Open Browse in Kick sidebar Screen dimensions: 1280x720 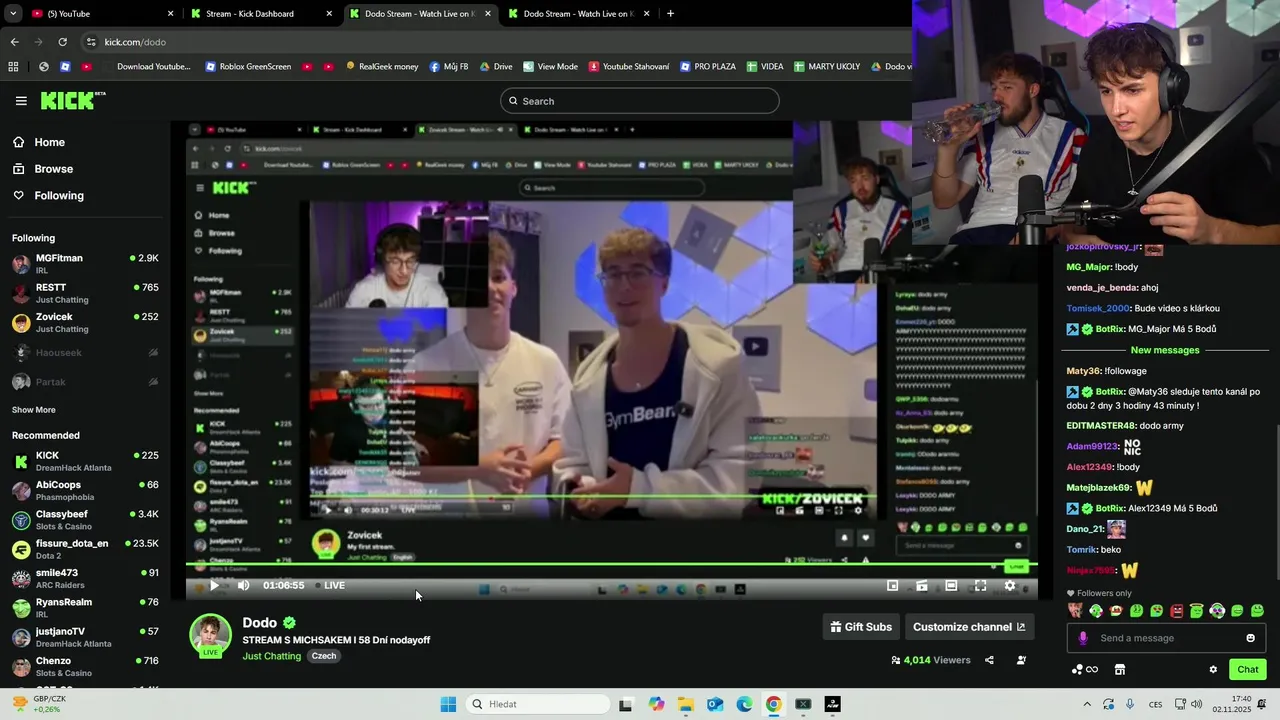(43, 169)
